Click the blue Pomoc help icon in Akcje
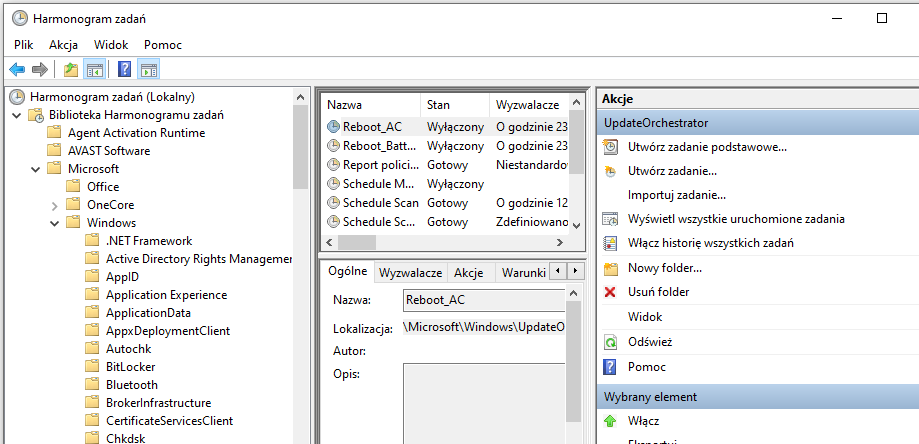Image resolution: width=919 pixels, height=444 pixels. [610, 367]
